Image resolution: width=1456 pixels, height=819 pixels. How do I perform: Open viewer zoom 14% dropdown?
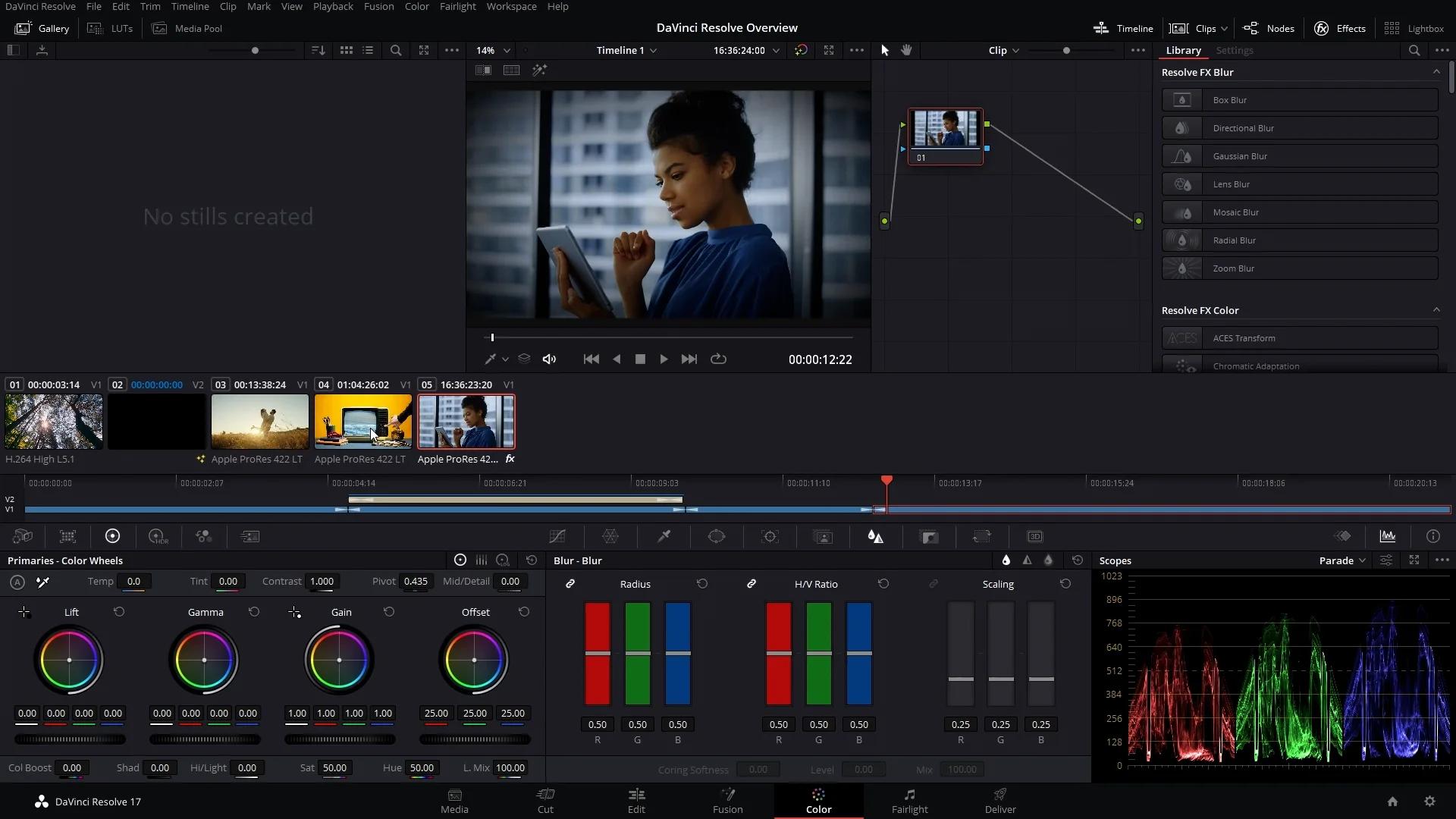point(493,50)
